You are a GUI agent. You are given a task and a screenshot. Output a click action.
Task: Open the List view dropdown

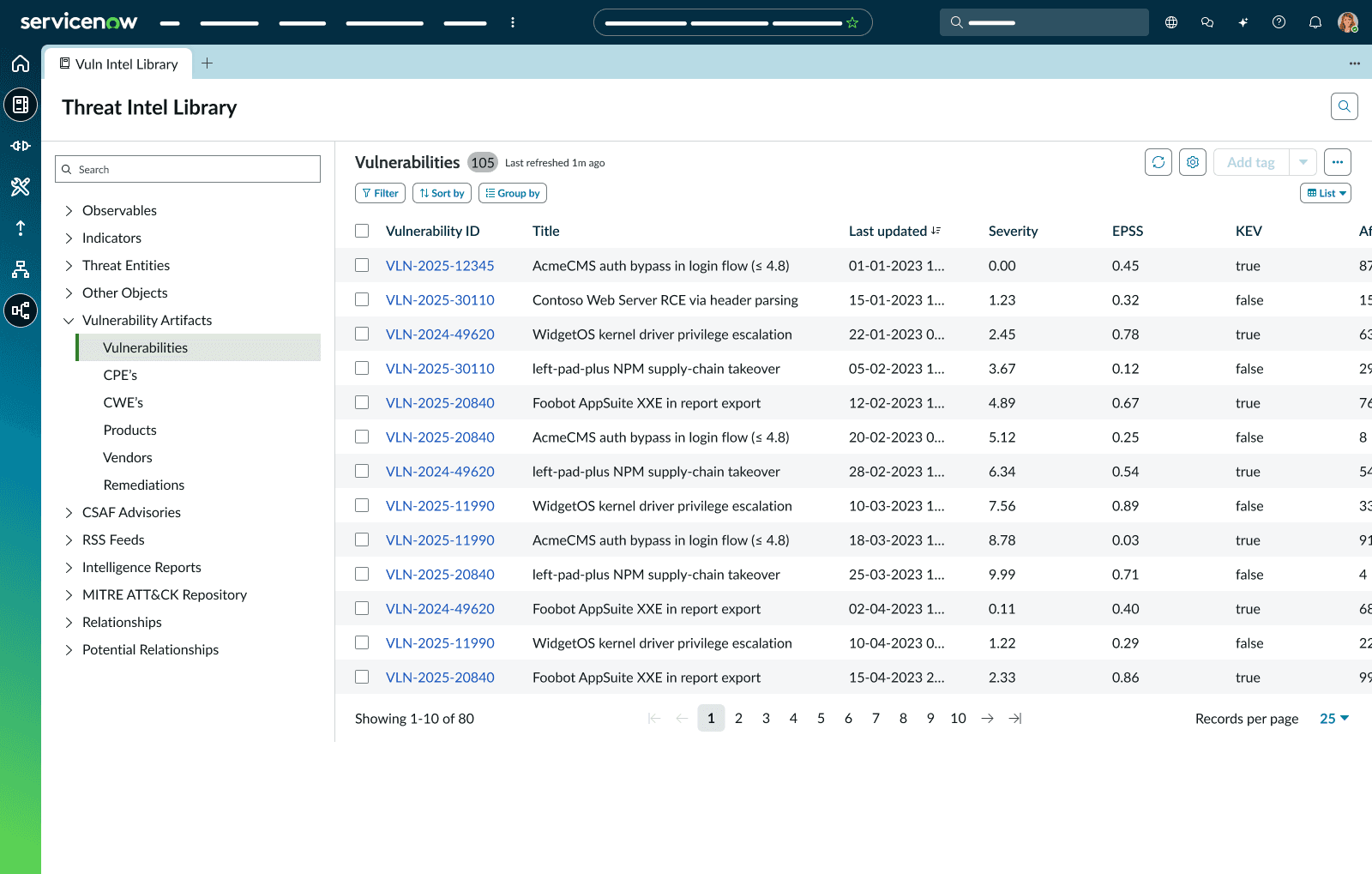pyautogui.click(x=1326, y=193)
